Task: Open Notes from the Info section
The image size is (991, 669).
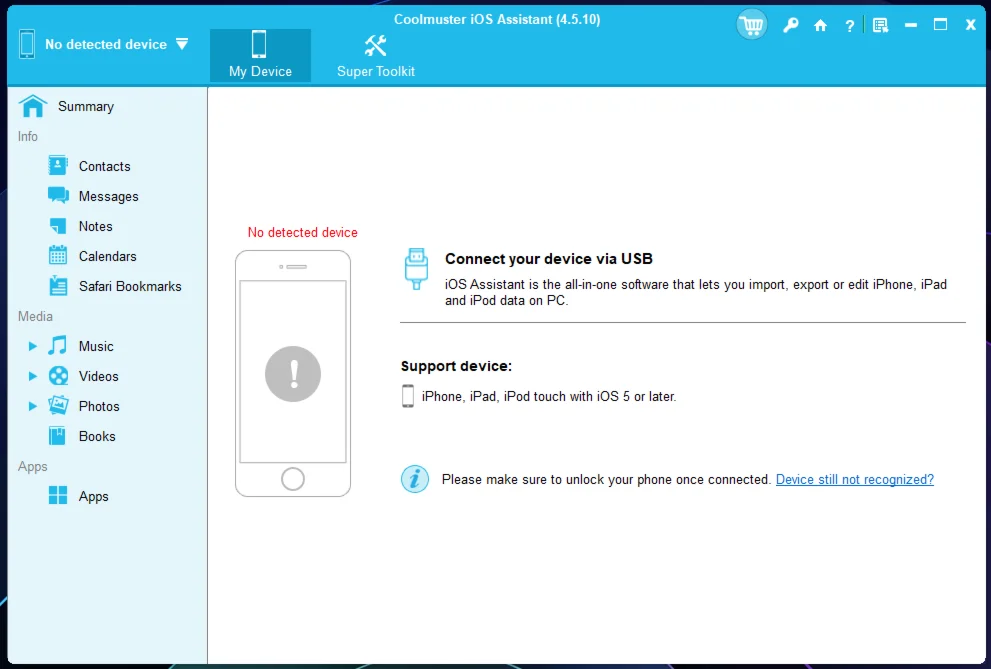Action: pyautogui.click(x=95, y=226)
